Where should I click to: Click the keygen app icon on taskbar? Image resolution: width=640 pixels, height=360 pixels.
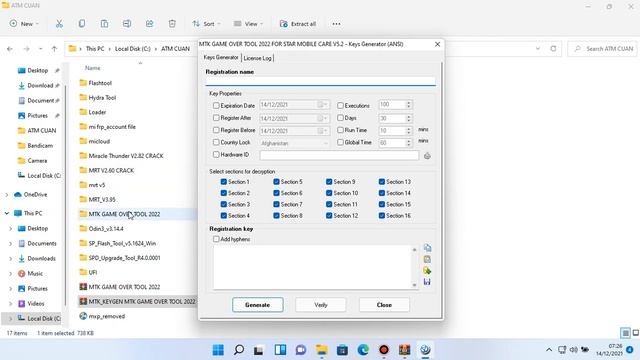coord(425,350)
